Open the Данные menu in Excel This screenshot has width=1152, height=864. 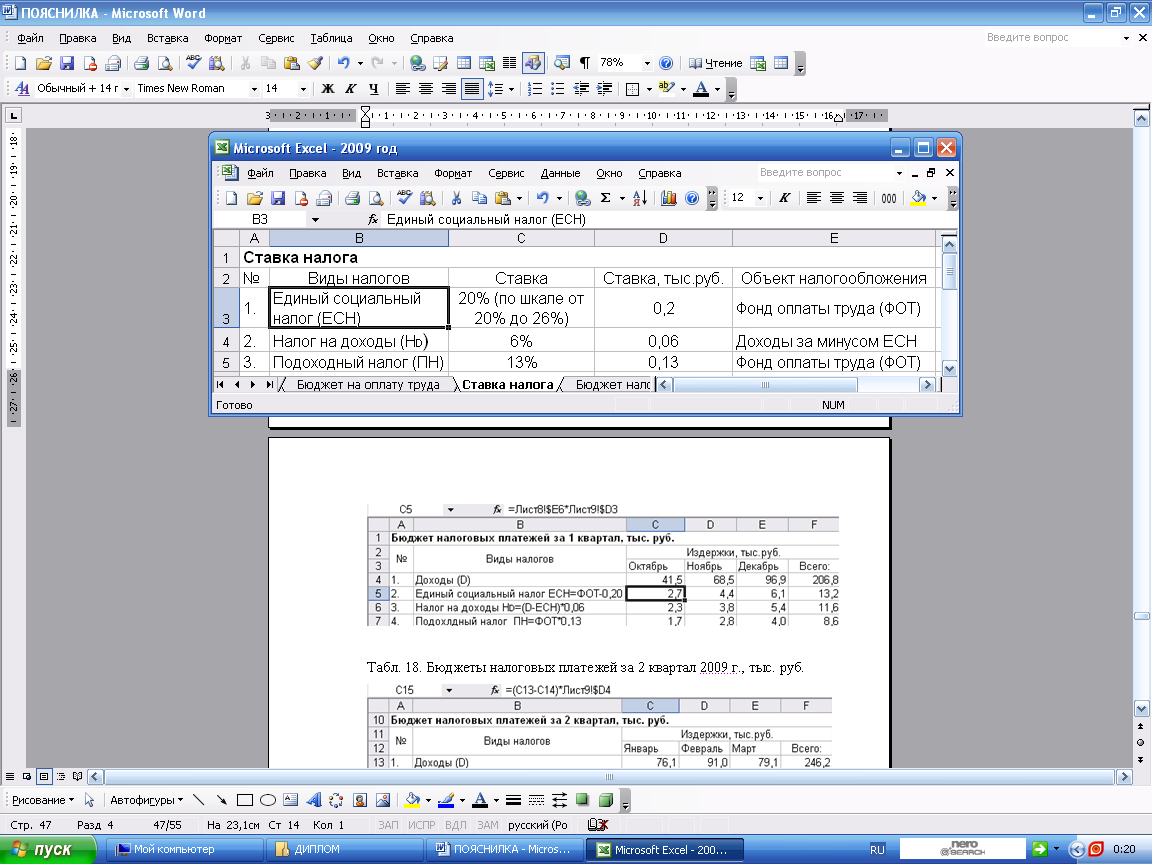[560, 173]
